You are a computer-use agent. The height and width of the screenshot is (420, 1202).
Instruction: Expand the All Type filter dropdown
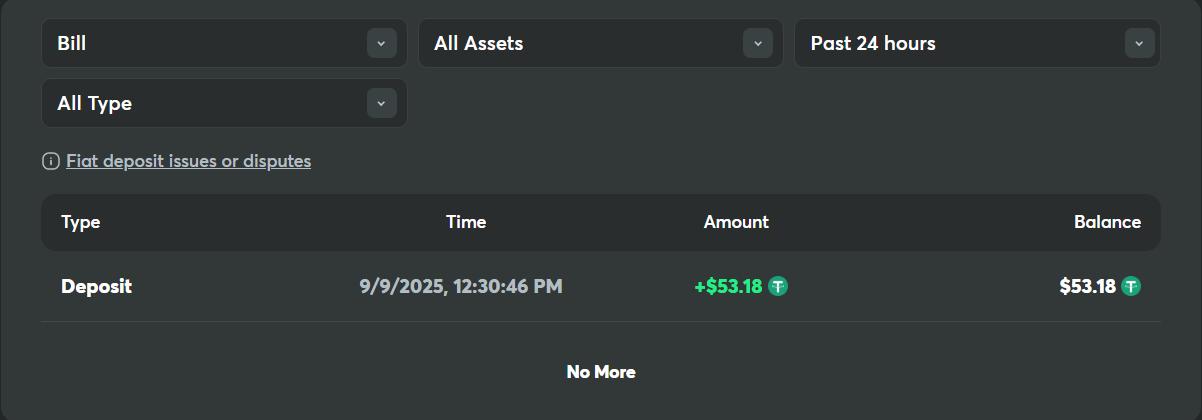[224, 103]
